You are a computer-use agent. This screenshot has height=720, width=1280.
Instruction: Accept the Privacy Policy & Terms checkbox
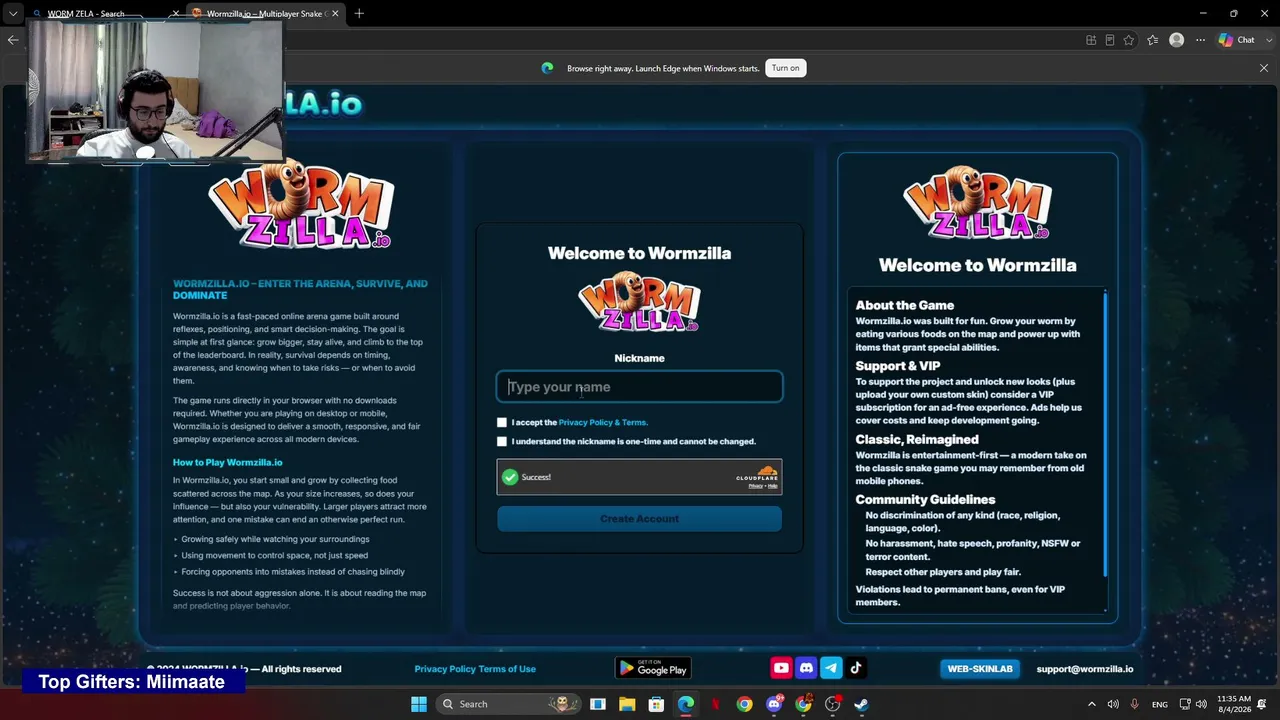(x=502, y=422)
